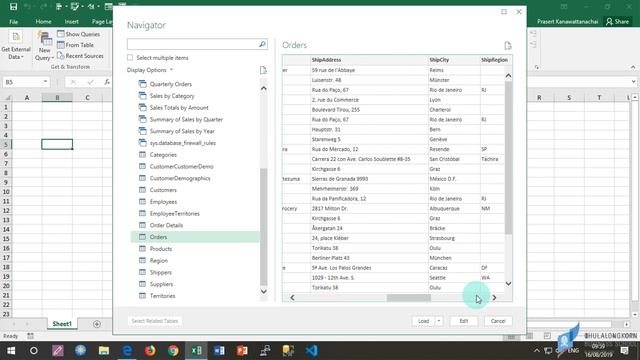Click the Cancel button
The height and width of the screenshot is (360, 640).
(498, 321)
